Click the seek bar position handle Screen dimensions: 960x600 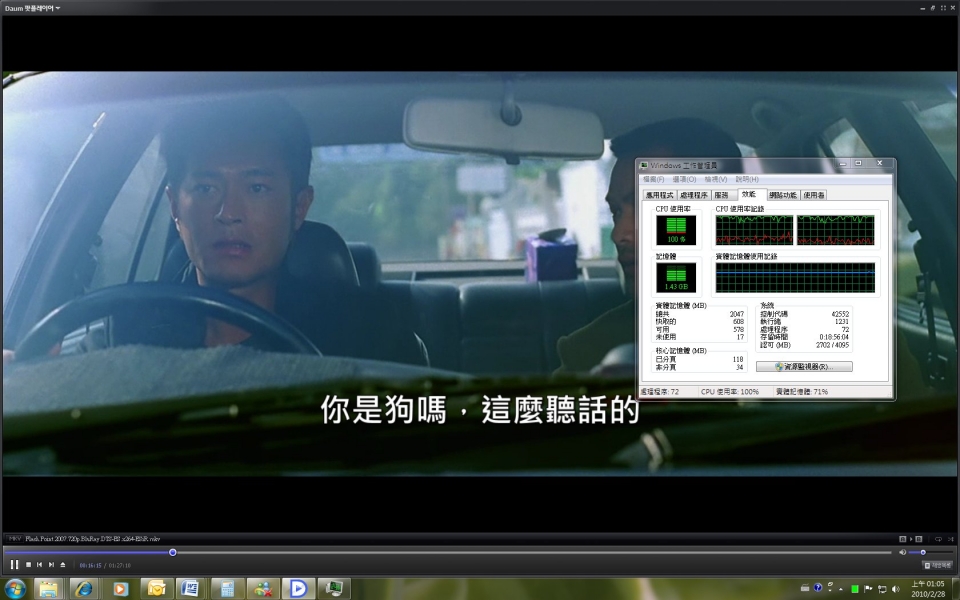pos(173,552)
